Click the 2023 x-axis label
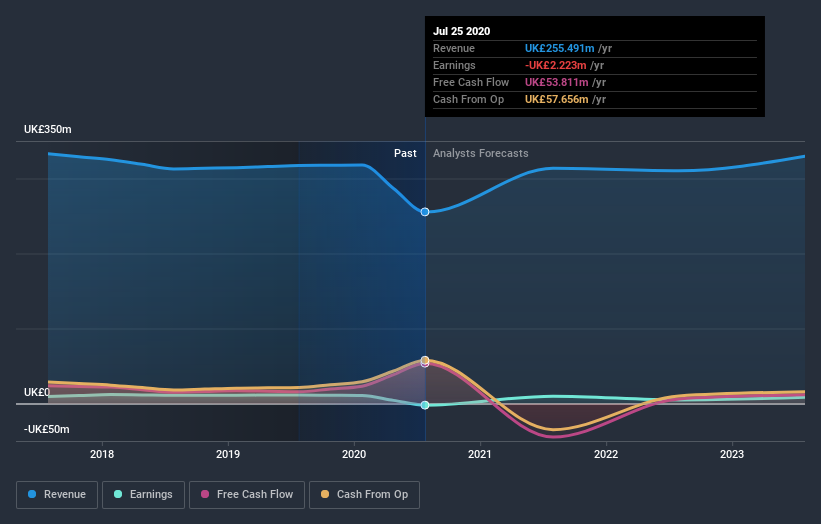This screenshot has width=821, height=524. (732, 454)
